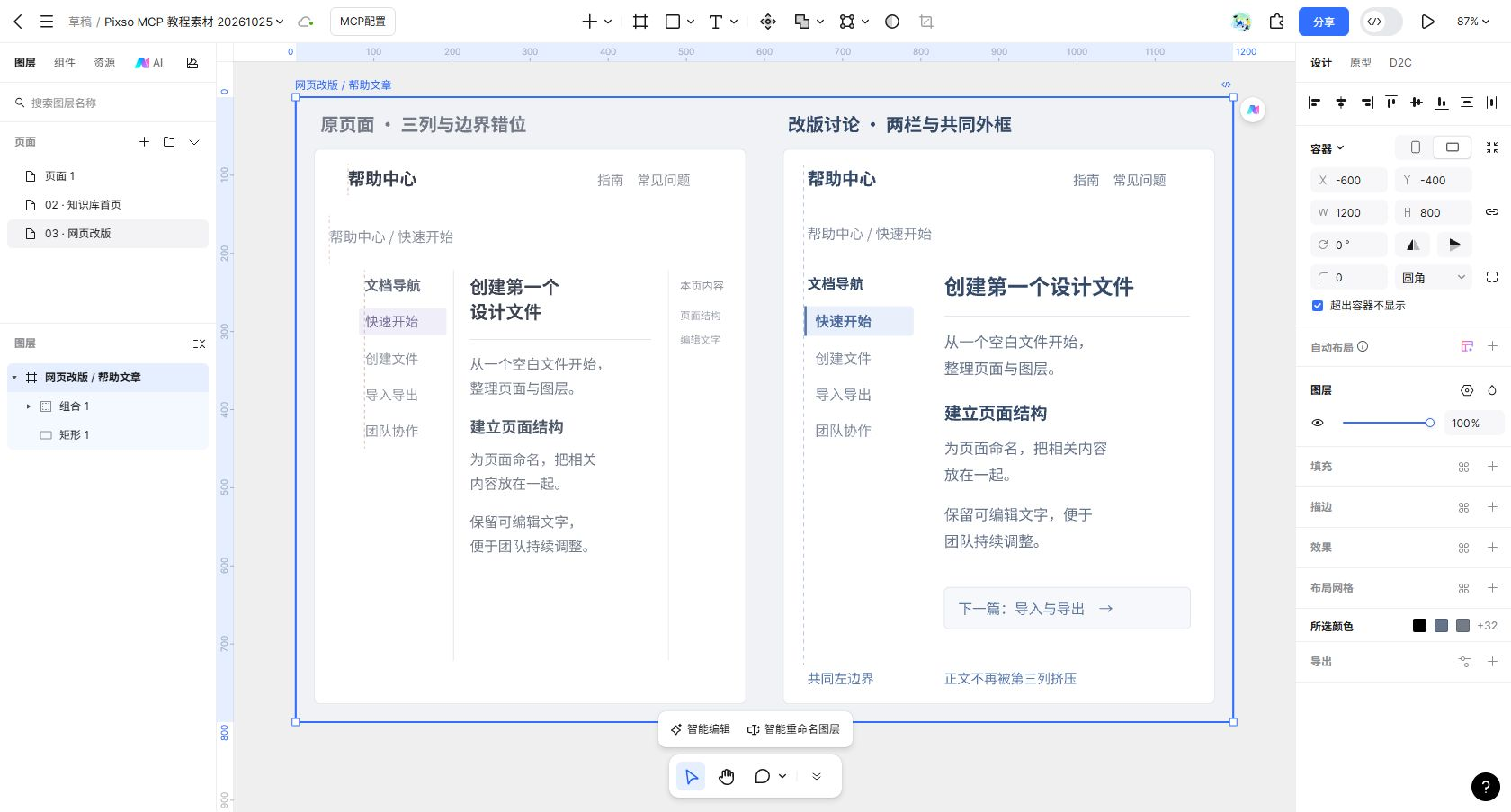The width and height of the screenshot is (1511, 812).
Task: Open the 圆角 corner type dropdown
Action: click(1434, 278)
